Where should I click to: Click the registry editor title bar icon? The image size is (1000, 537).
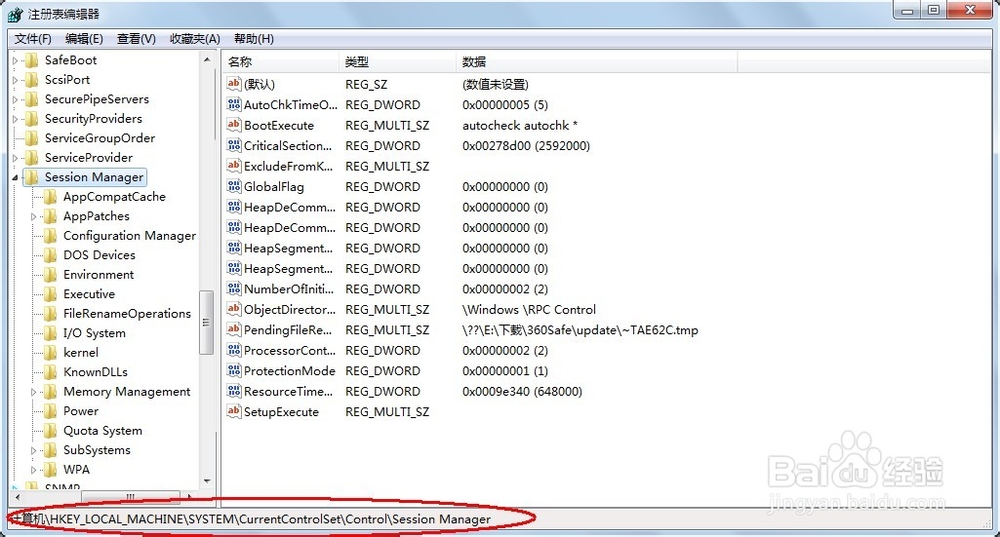click(15, 14)
